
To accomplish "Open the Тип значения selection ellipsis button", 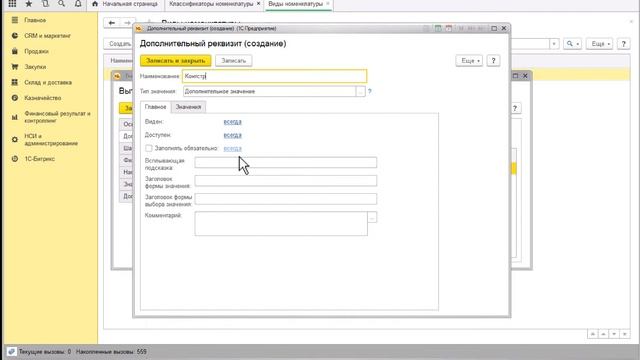I will point(360,91).
